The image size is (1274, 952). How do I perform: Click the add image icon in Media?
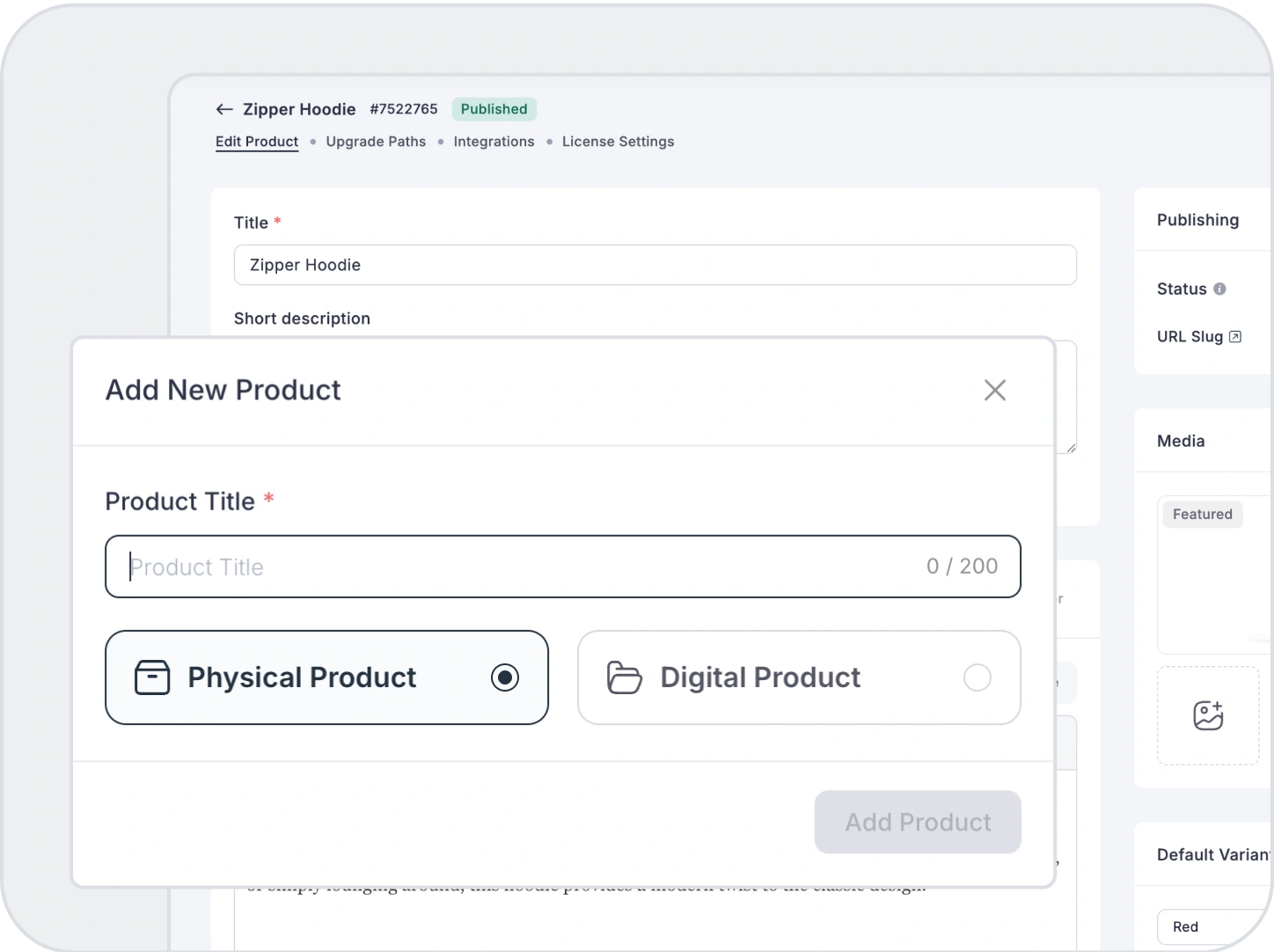pos(1208,715)
